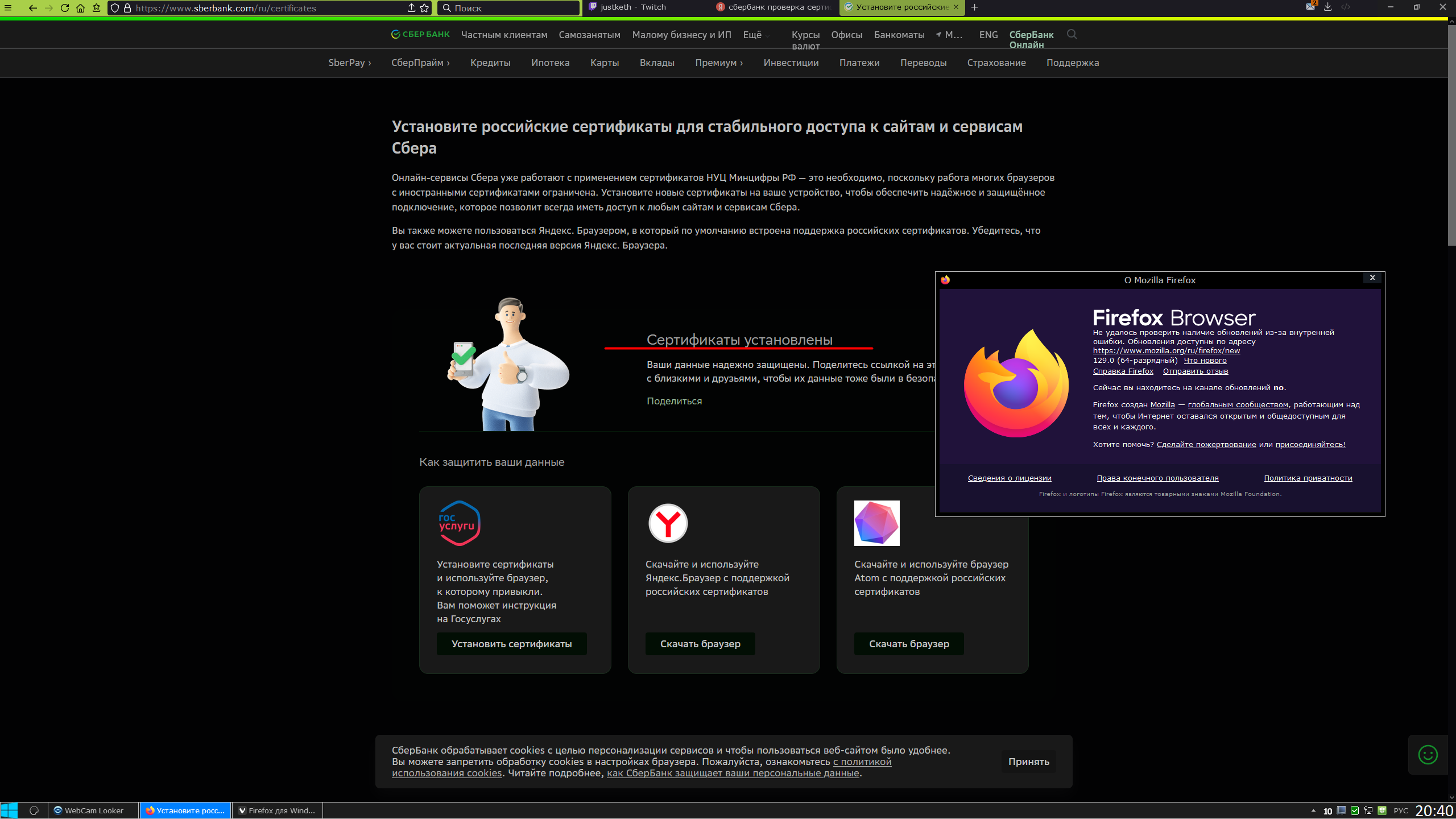
Task: Open the bookmarks menu star-tray icon
Action: coord(97,8)
